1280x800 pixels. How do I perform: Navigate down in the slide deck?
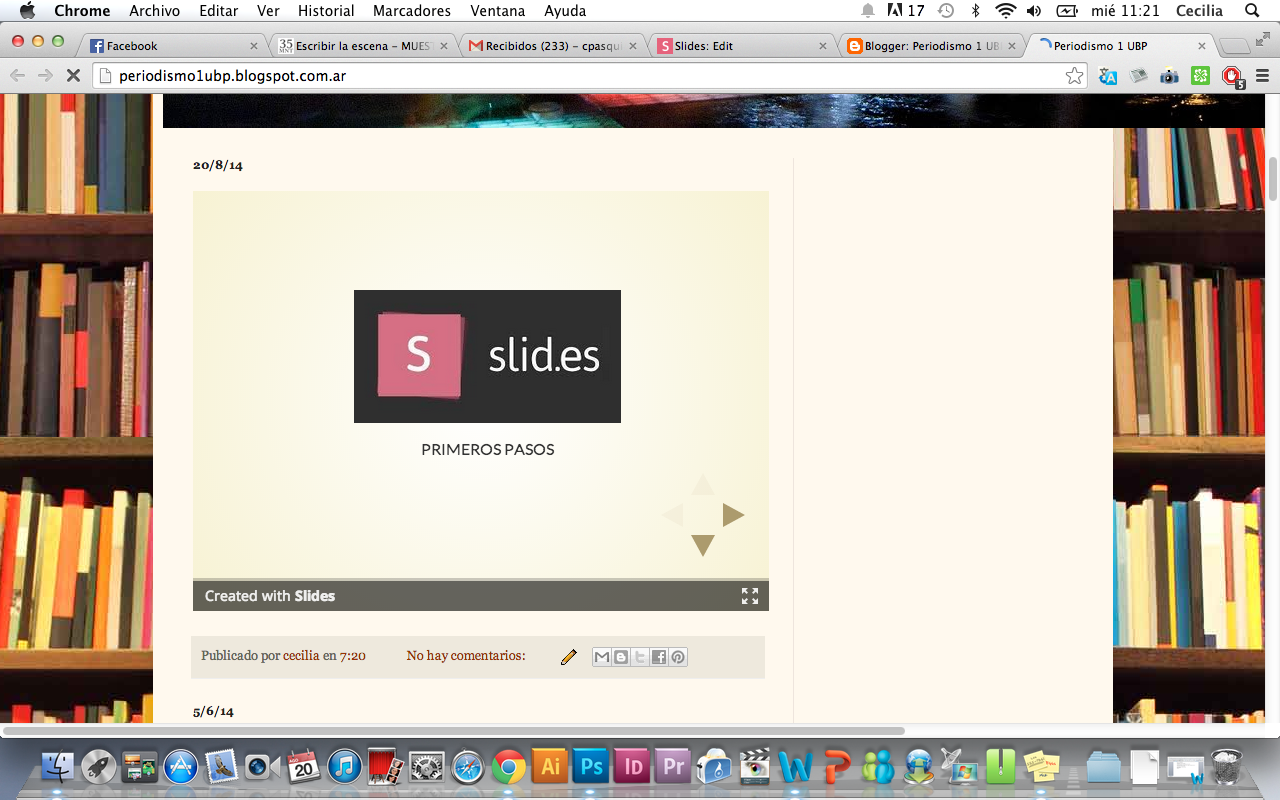(703, 545)
